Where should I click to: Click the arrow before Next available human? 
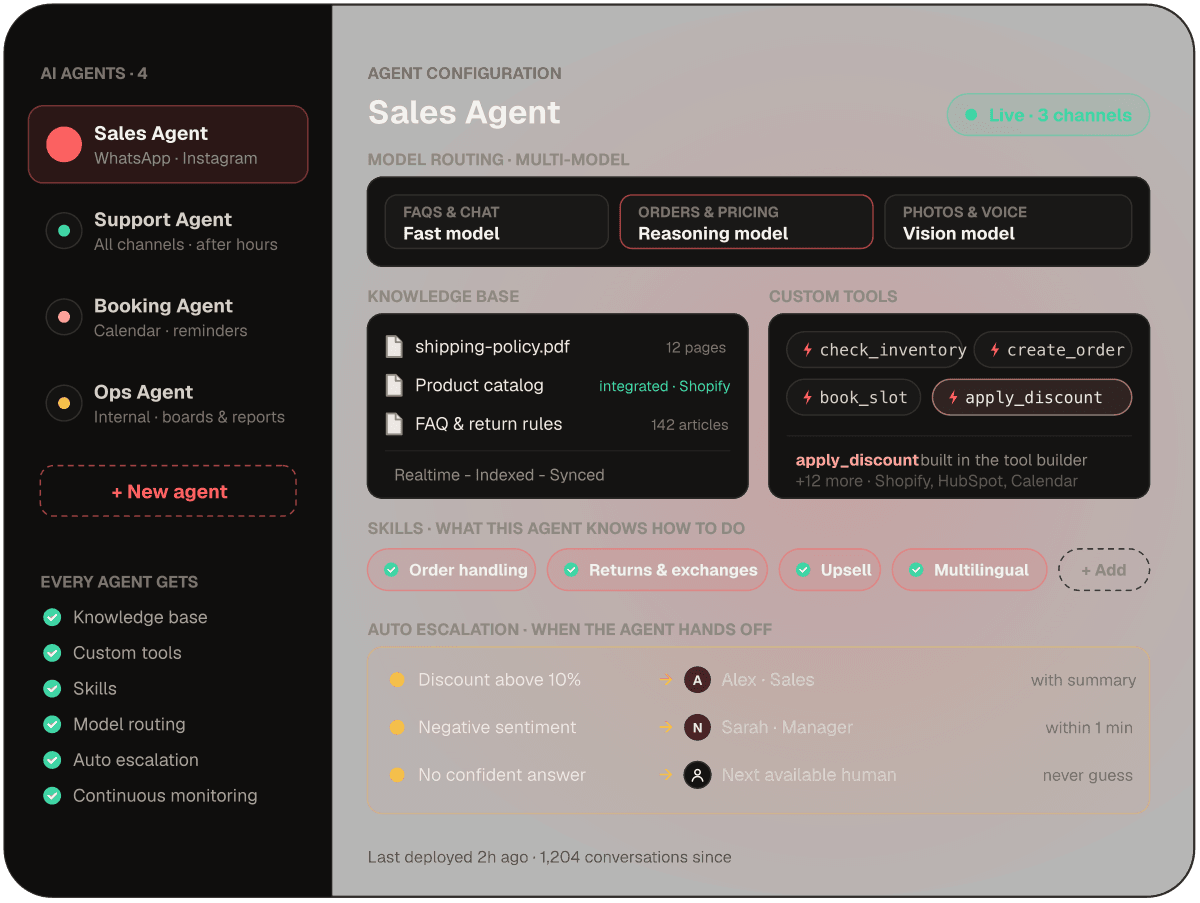coord(666,775)
